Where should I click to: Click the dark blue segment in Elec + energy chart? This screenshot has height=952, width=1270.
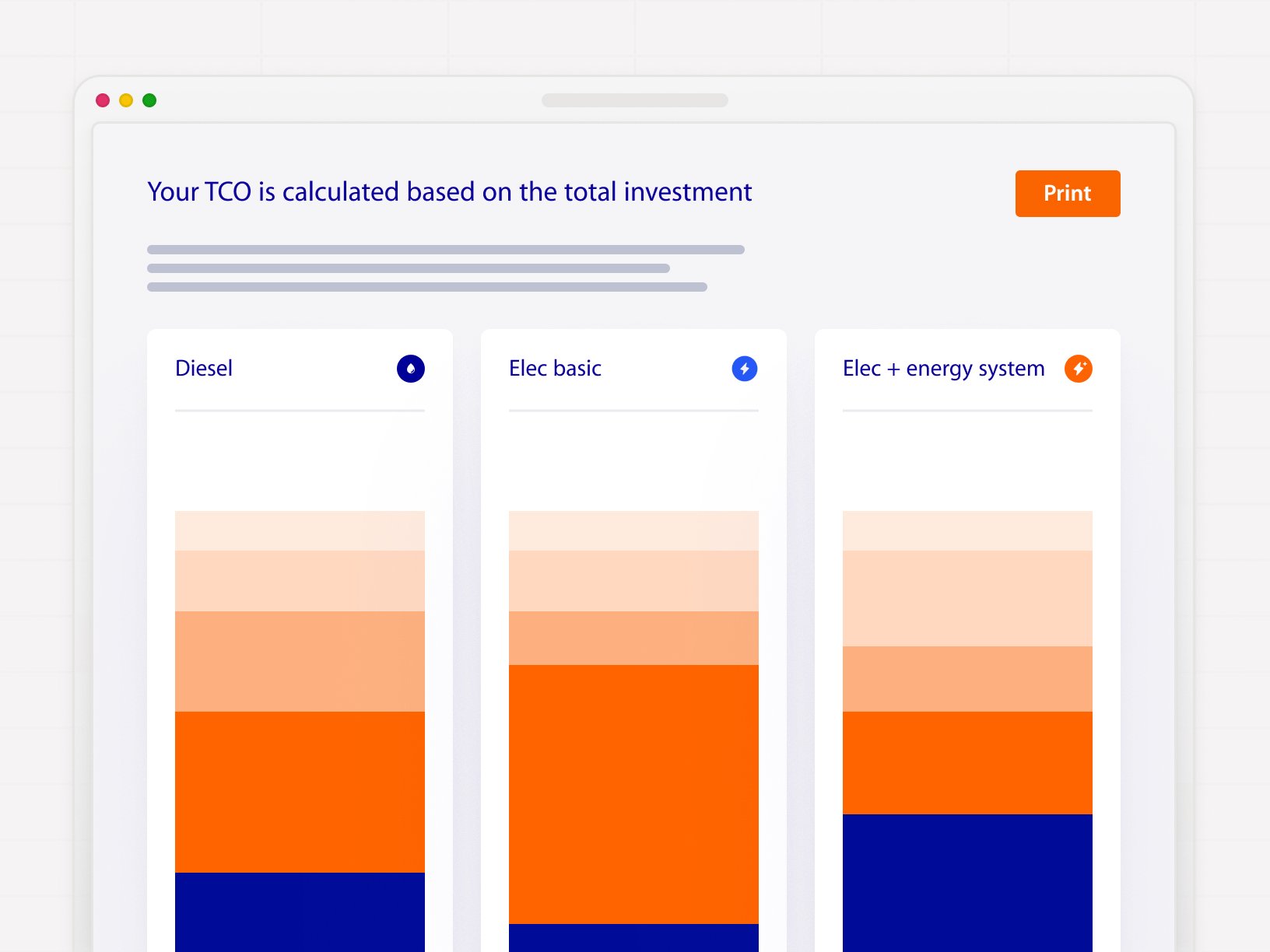(x=967, y=883)
